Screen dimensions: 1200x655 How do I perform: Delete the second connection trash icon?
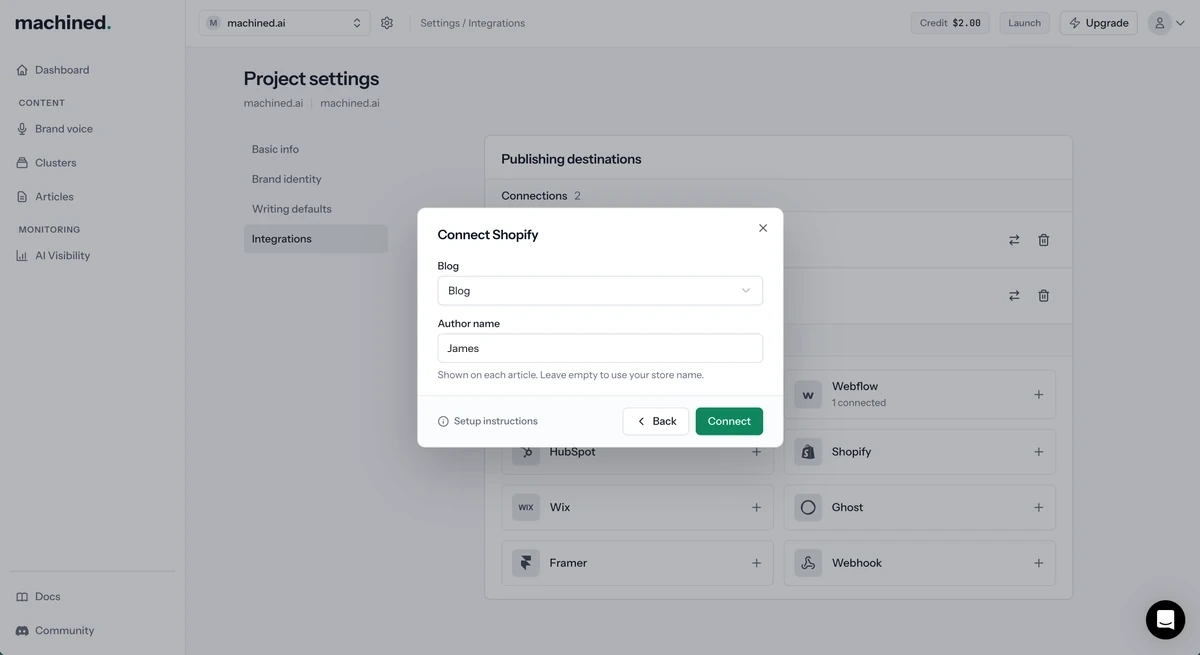click(1043, 296)
